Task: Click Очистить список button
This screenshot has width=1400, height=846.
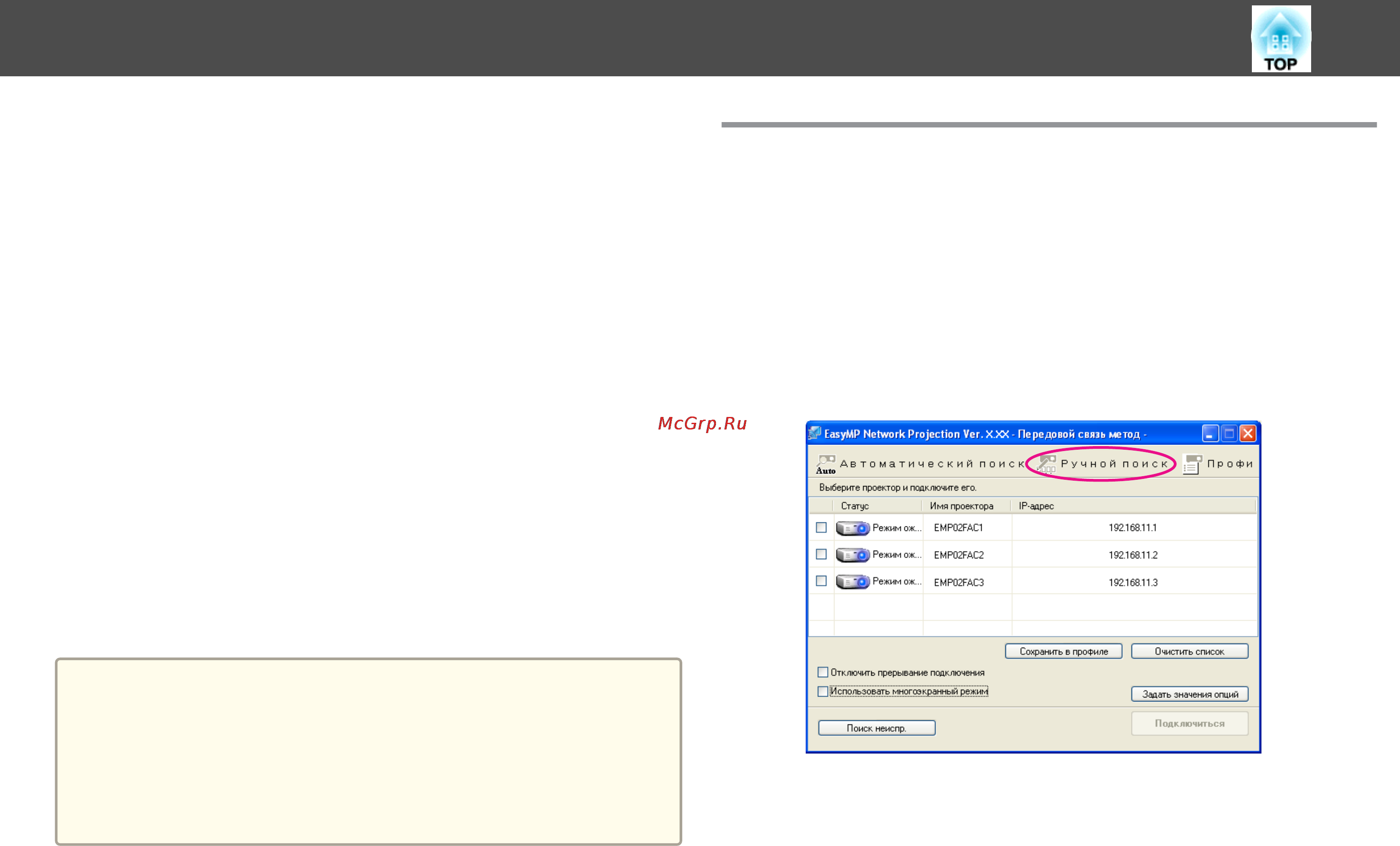Action: tap(1189, 651)
